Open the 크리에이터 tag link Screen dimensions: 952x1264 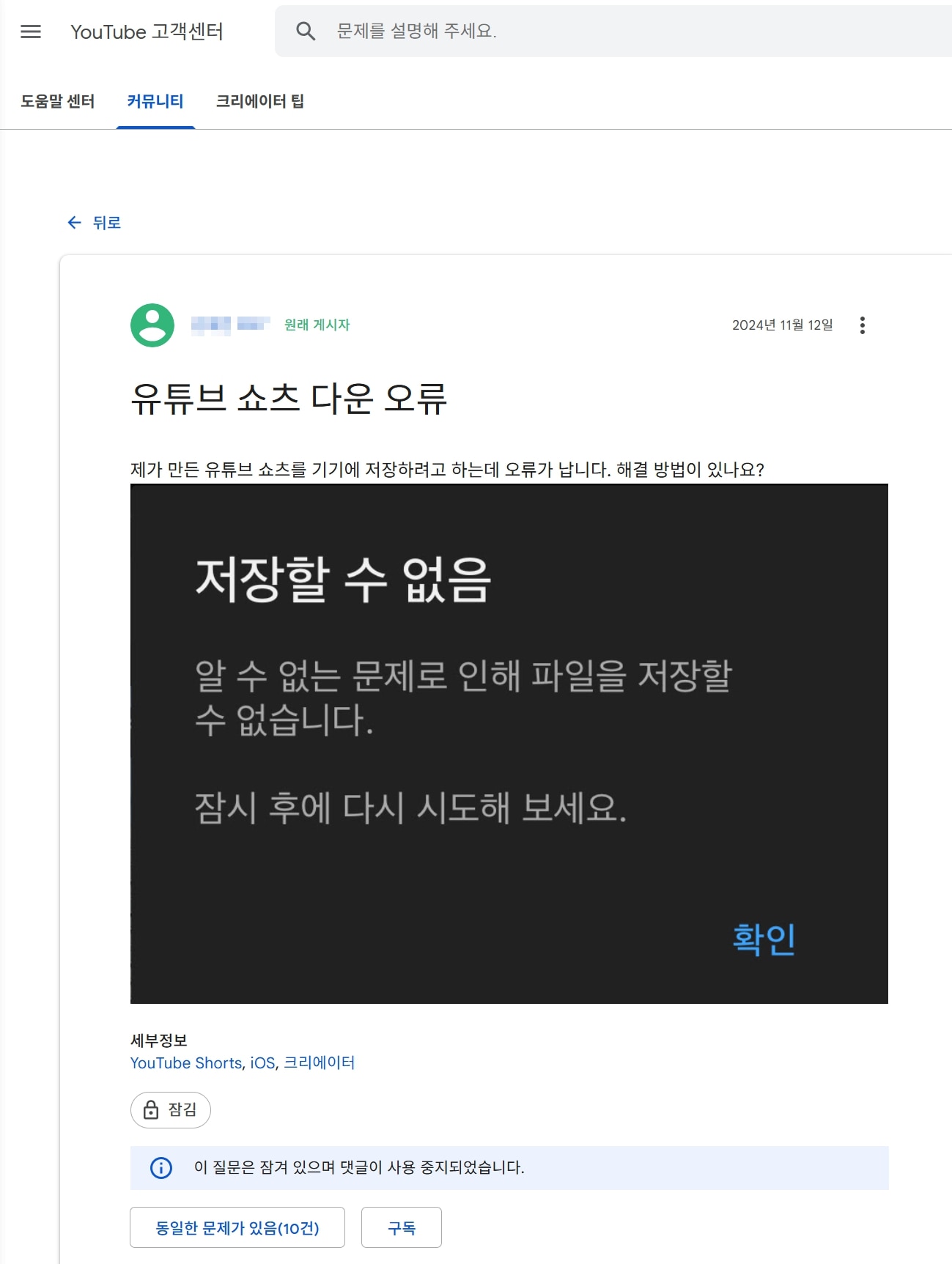tap(319, 1062)
